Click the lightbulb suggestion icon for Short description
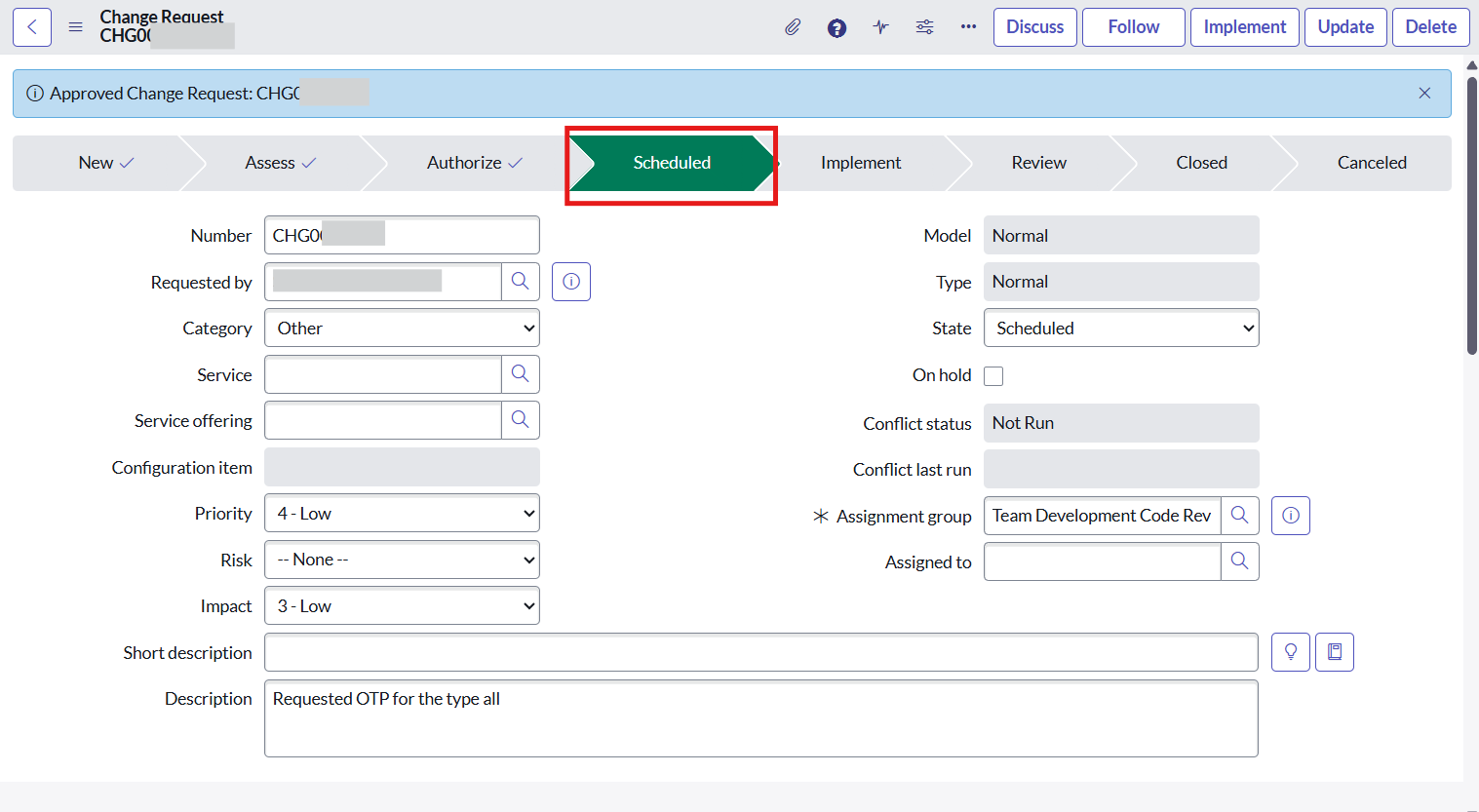This screenshot has height=812, width=1479. 1291,652
